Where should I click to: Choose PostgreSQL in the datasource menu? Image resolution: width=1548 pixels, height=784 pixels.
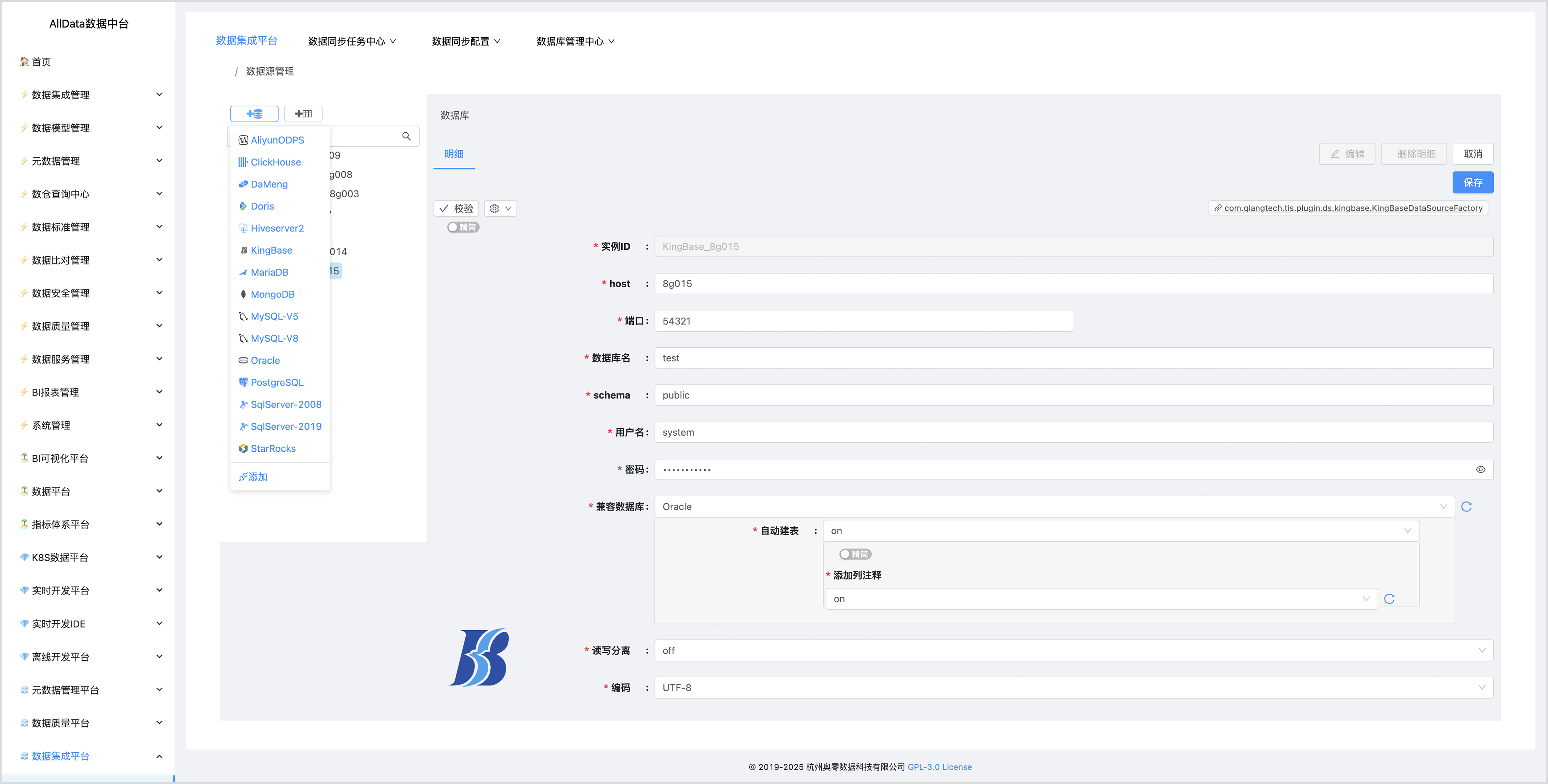coord(276,382)
